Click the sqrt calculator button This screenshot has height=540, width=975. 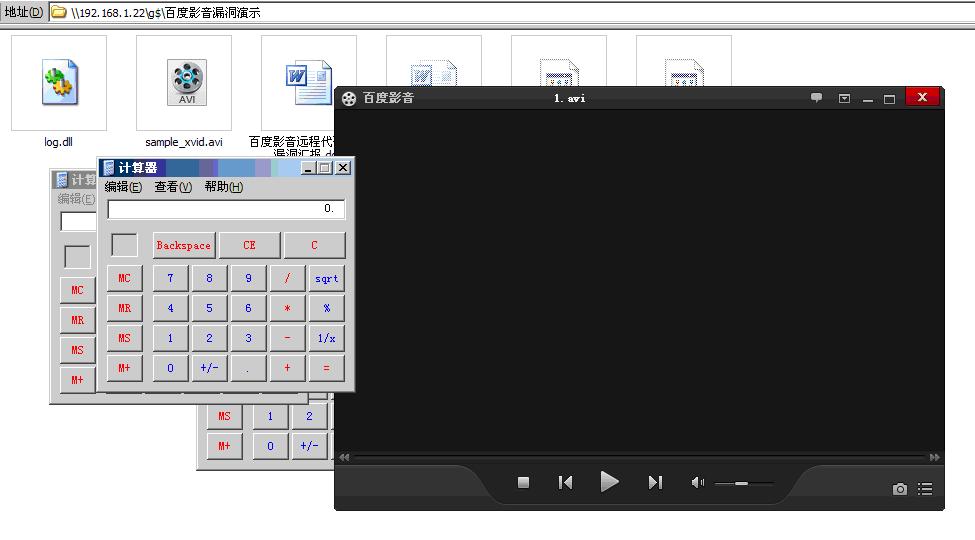point(326,278)
